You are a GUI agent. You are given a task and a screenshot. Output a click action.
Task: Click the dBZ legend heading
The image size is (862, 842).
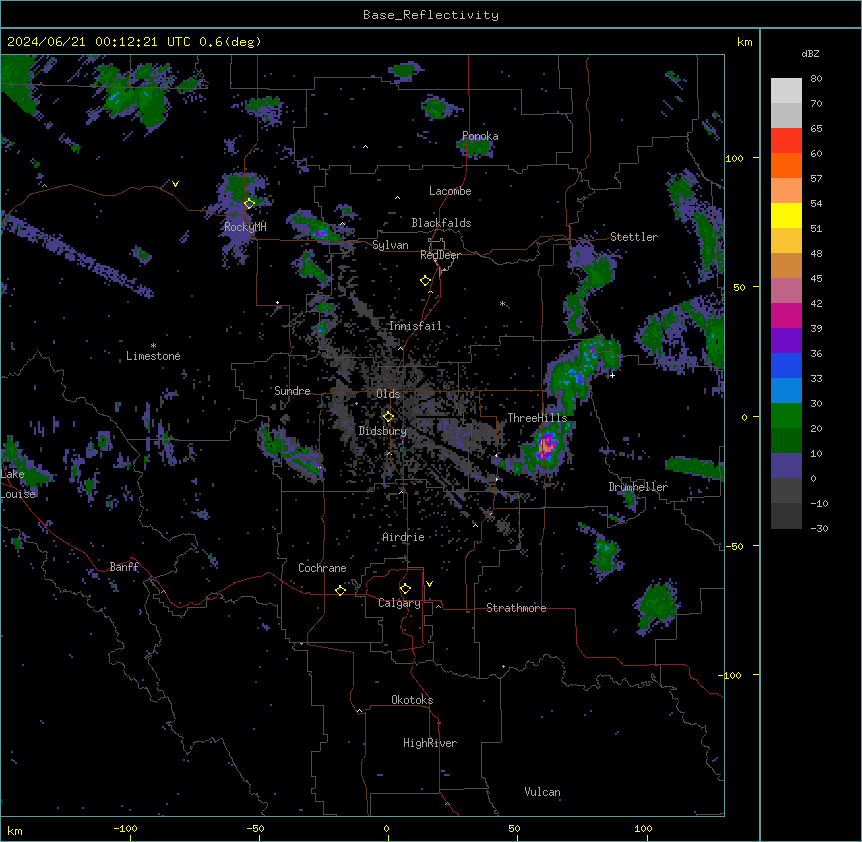click(810, 54)
